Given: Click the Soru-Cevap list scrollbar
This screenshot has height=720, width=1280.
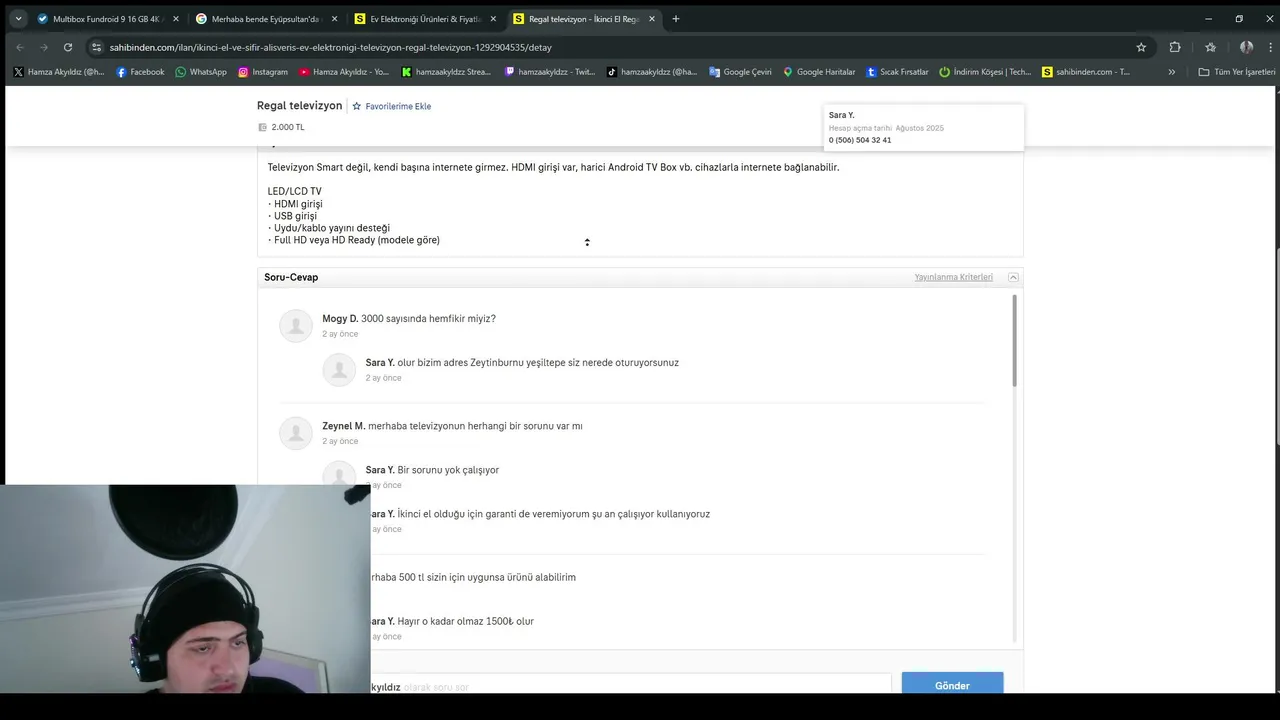Looking at the screenshot, I should tap(1015, 340).
